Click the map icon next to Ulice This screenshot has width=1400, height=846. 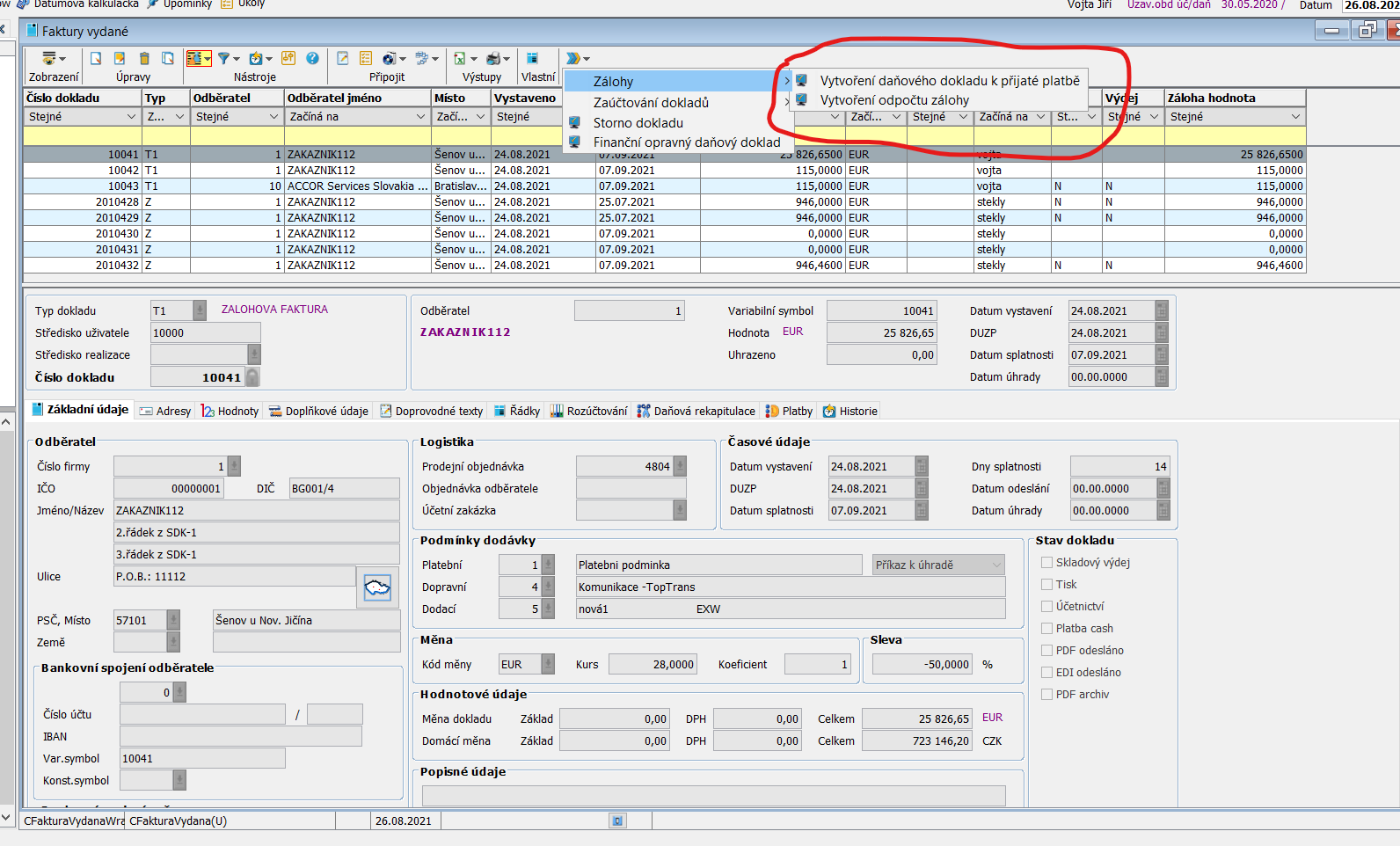click(x=377, y=587)
